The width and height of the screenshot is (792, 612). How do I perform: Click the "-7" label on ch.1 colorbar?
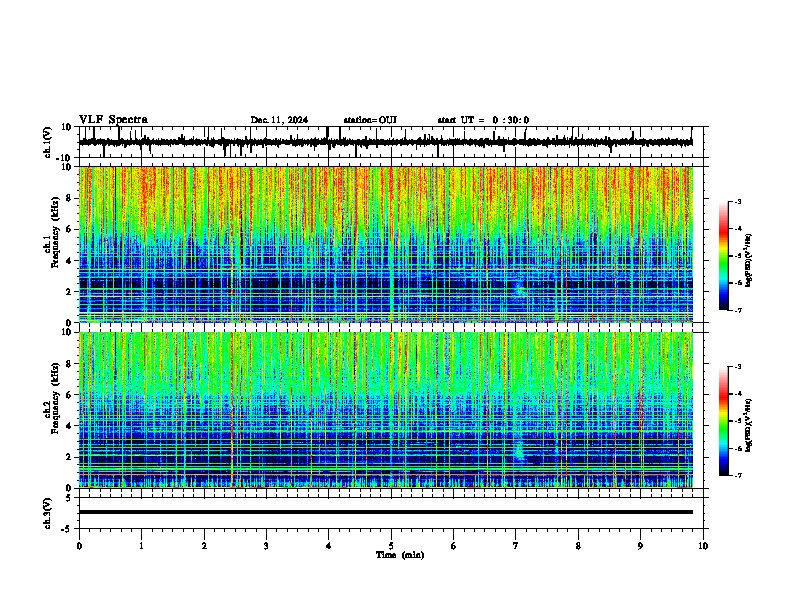(x=738, y=310)
